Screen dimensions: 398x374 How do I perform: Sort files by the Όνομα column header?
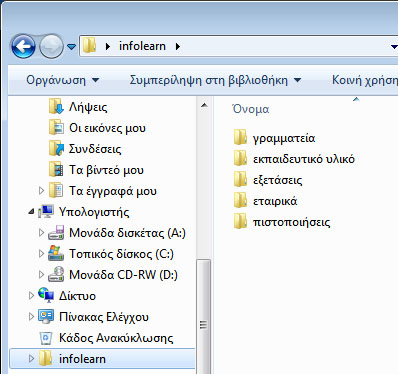click(251, 109)
